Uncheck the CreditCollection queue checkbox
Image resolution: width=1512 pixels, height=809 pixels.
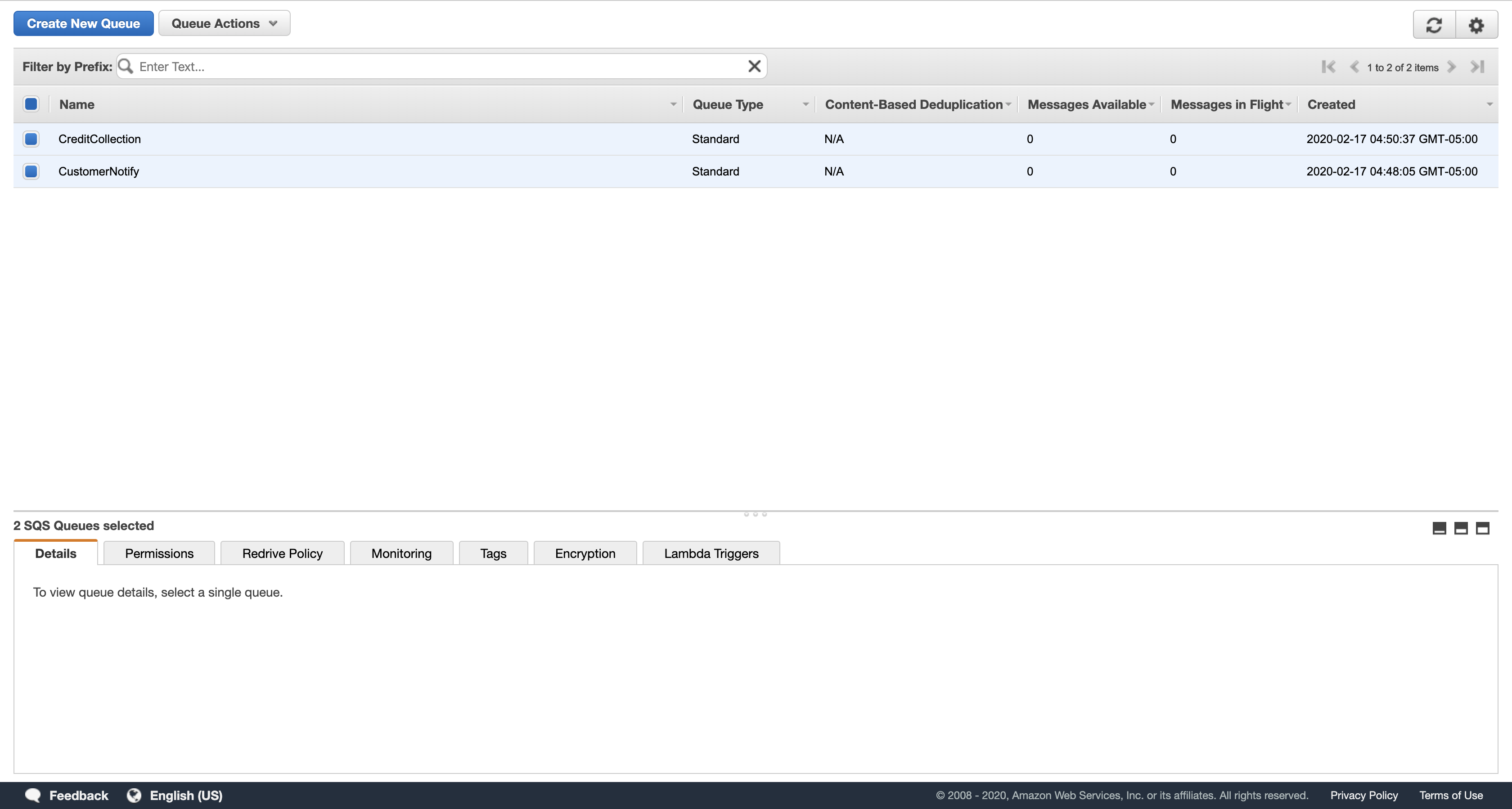(31, 139)
